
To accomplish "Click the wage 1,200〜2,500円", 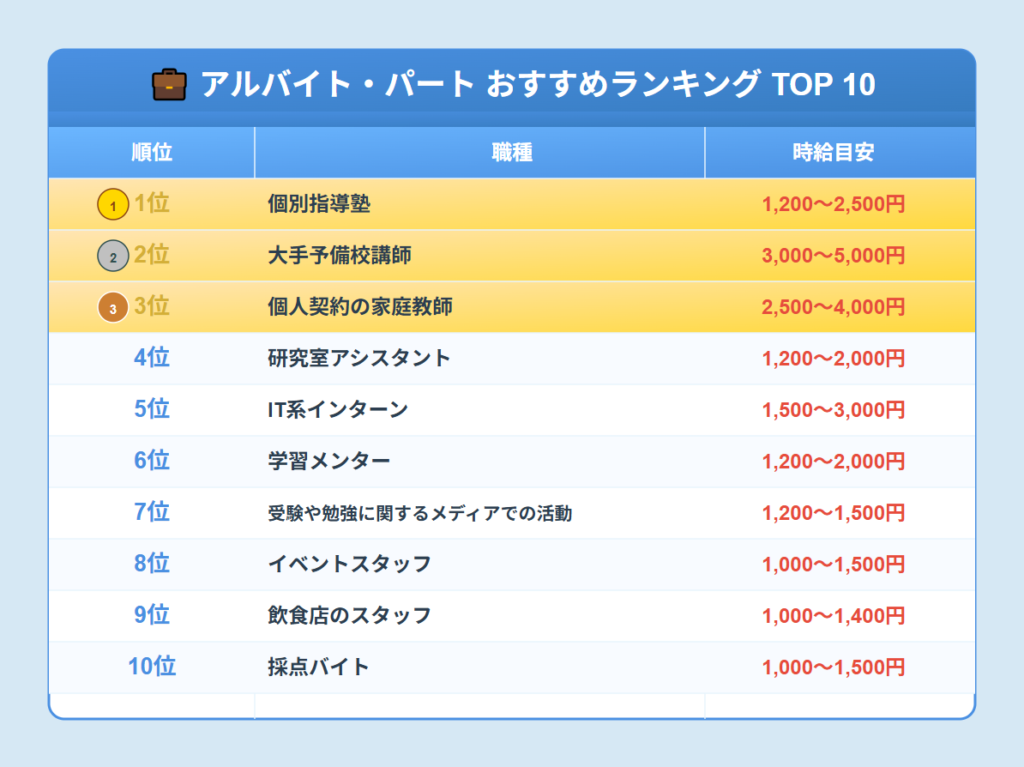I will click(x=833, y=204).
